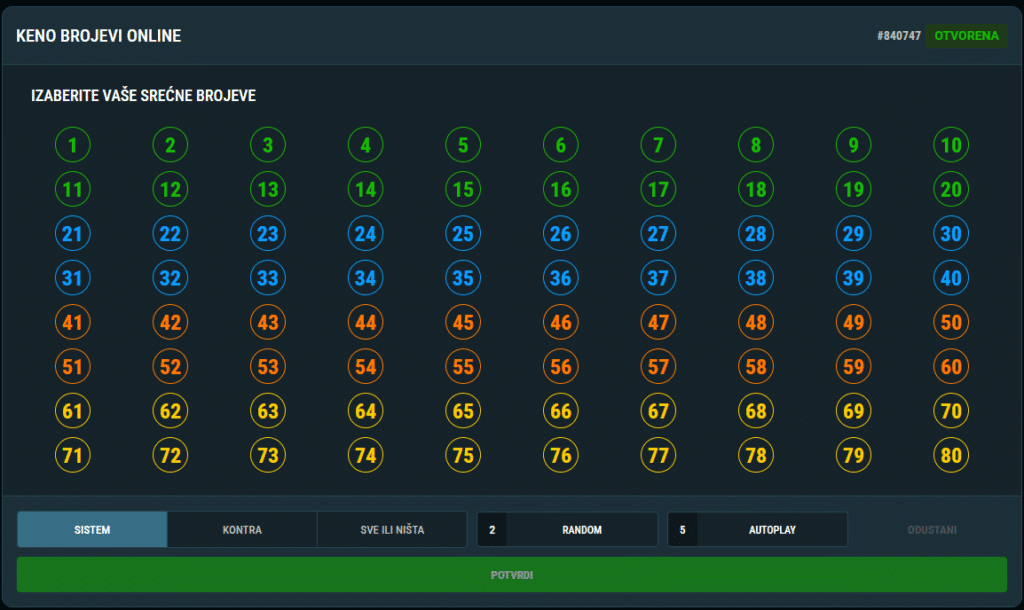1024x610 pixels.
Task: Click the Otvorena status badge
Action: tap(966, 36)
